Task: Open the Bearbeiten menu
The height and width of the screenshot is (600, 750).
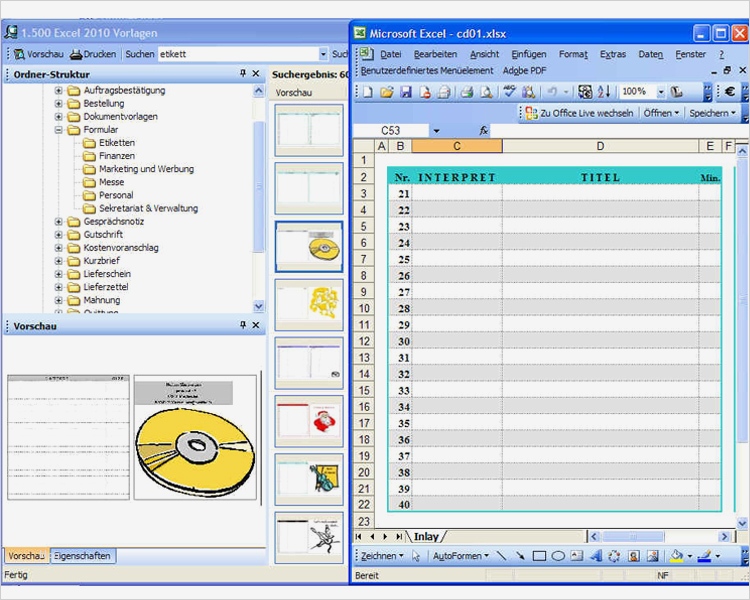Action: pos(435,54)
